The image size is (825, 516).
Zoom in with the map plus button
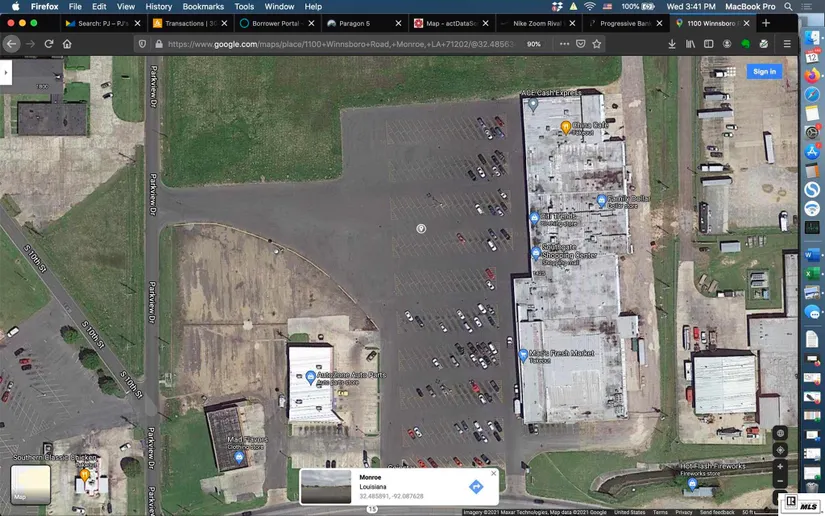[x=780, y=467]
